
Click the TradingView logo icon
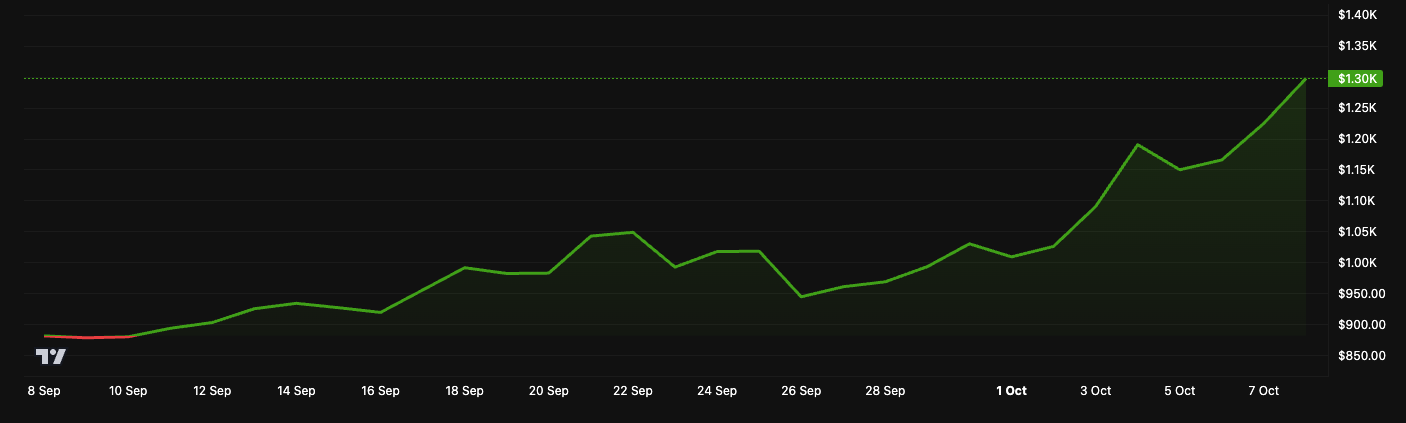tap(51, 356)
